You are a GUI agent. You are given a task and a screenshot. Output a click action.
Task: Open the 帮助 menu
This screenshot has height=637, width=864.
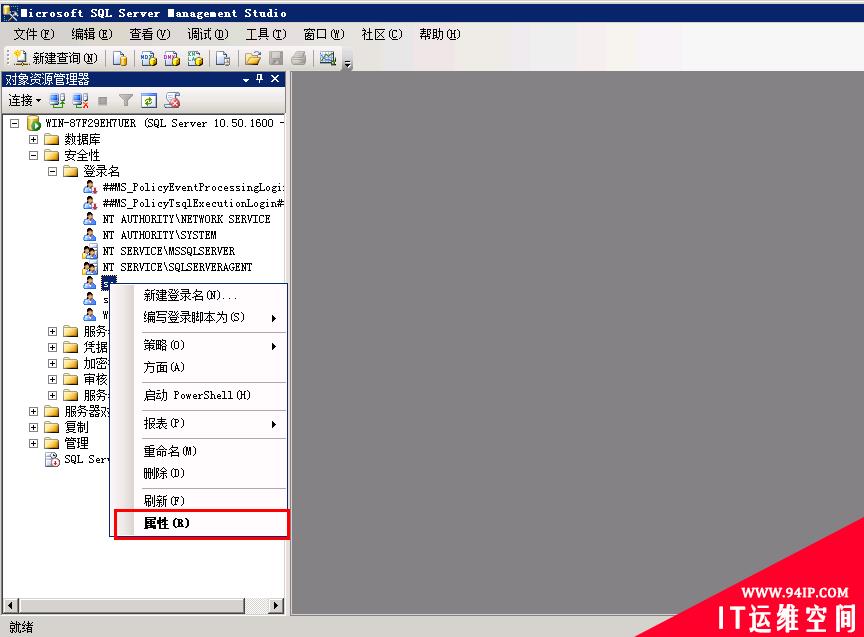[440, 35]
